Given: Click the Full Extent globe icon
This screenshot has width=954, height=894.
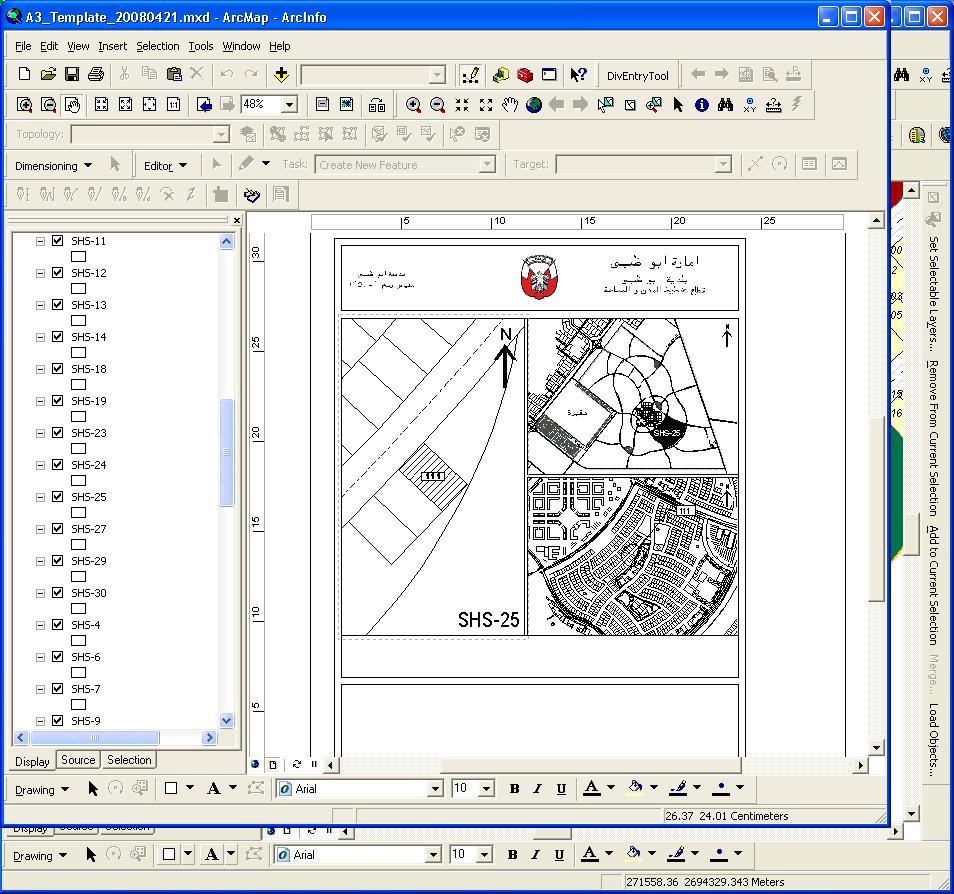Looking at the screenshot, I should (534, 105).
